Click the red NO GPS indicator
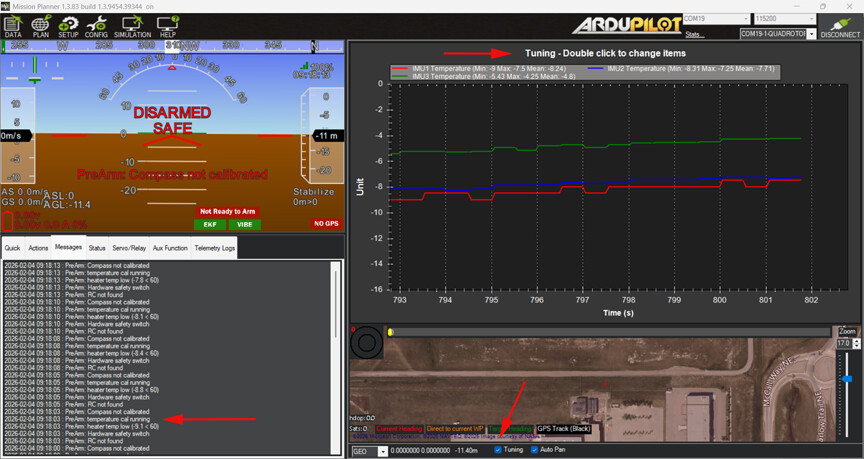 pyautogui.click(x=326, y=223)
